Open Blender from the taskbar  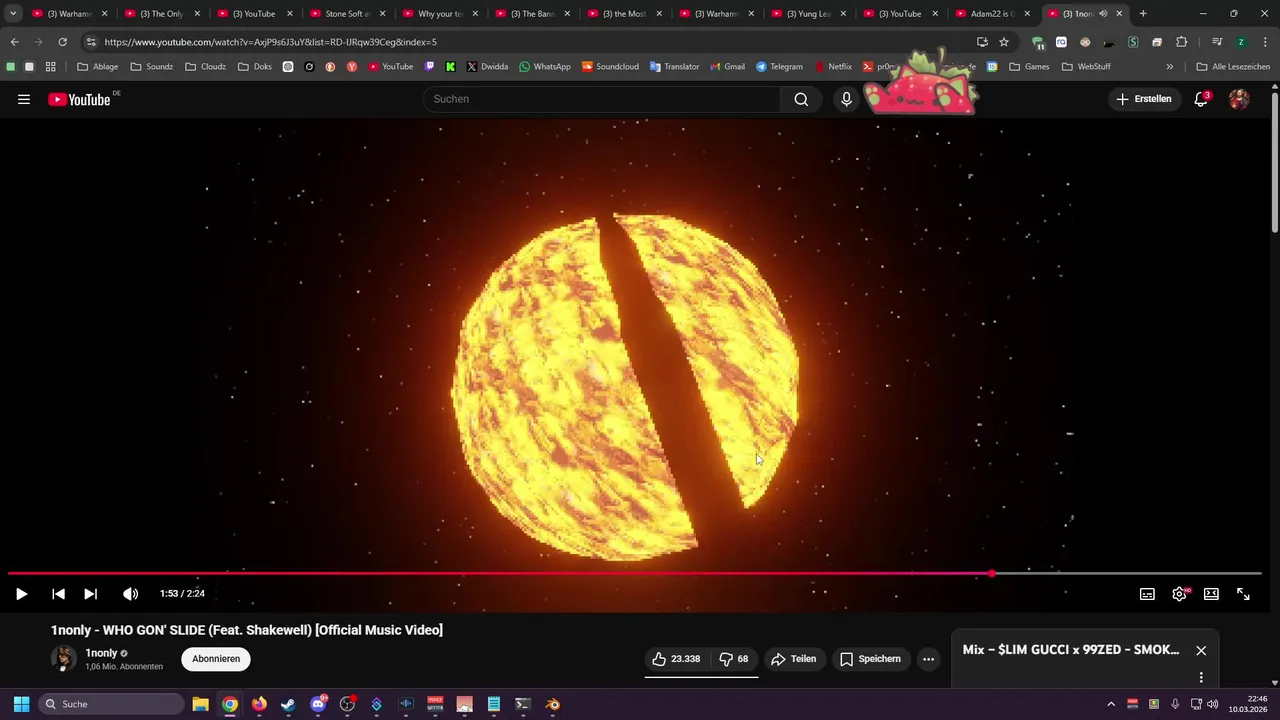coord(553,704)
